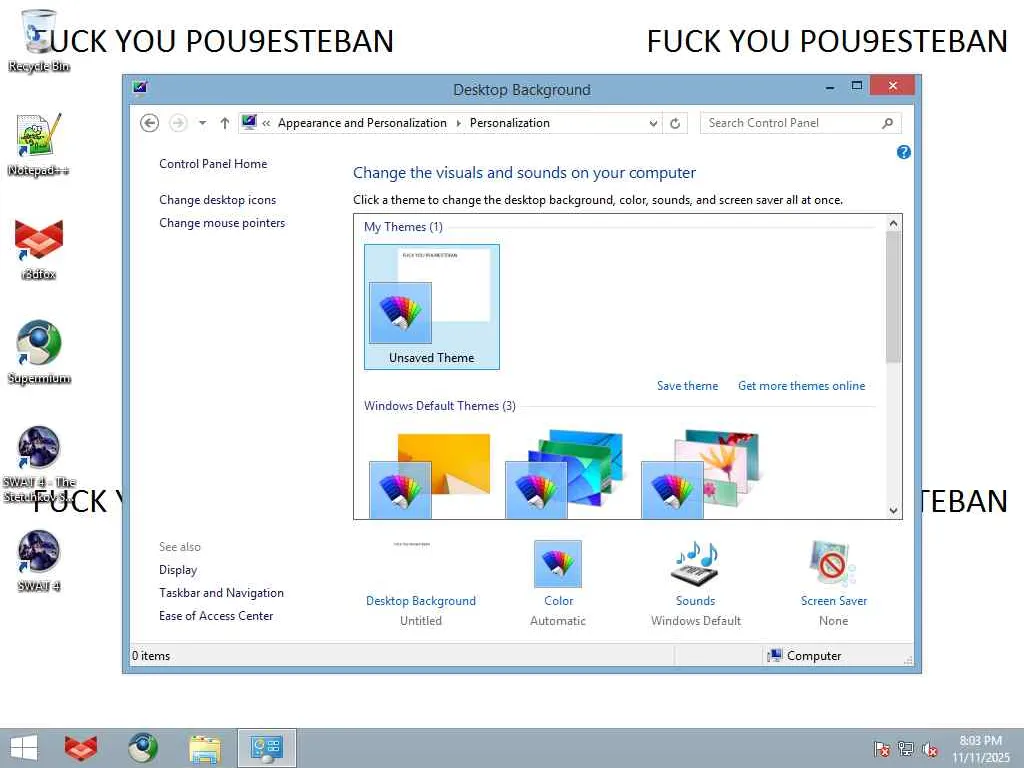Open the Notepad++ desktop shortcut

39,144
